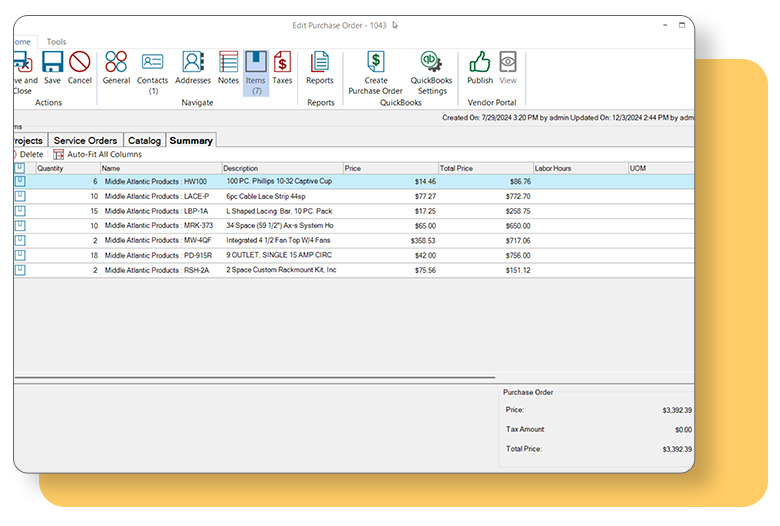Select 'Middle Atlantic Products : HW100' name cell

[155, 182]
